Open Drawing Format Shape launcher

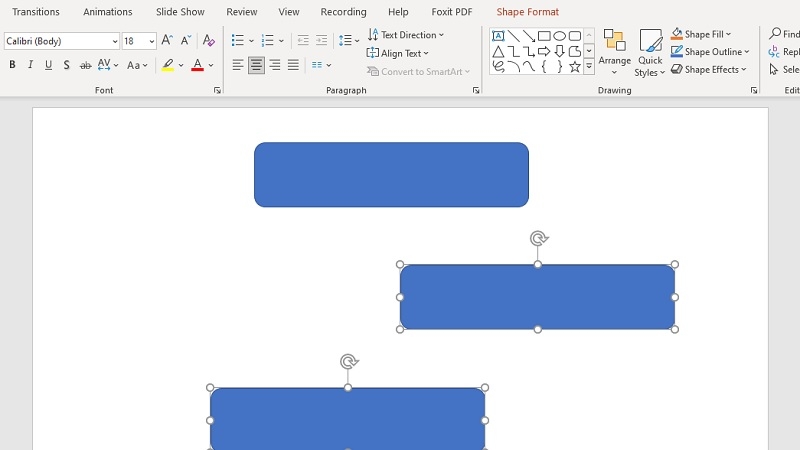(754, 90)
